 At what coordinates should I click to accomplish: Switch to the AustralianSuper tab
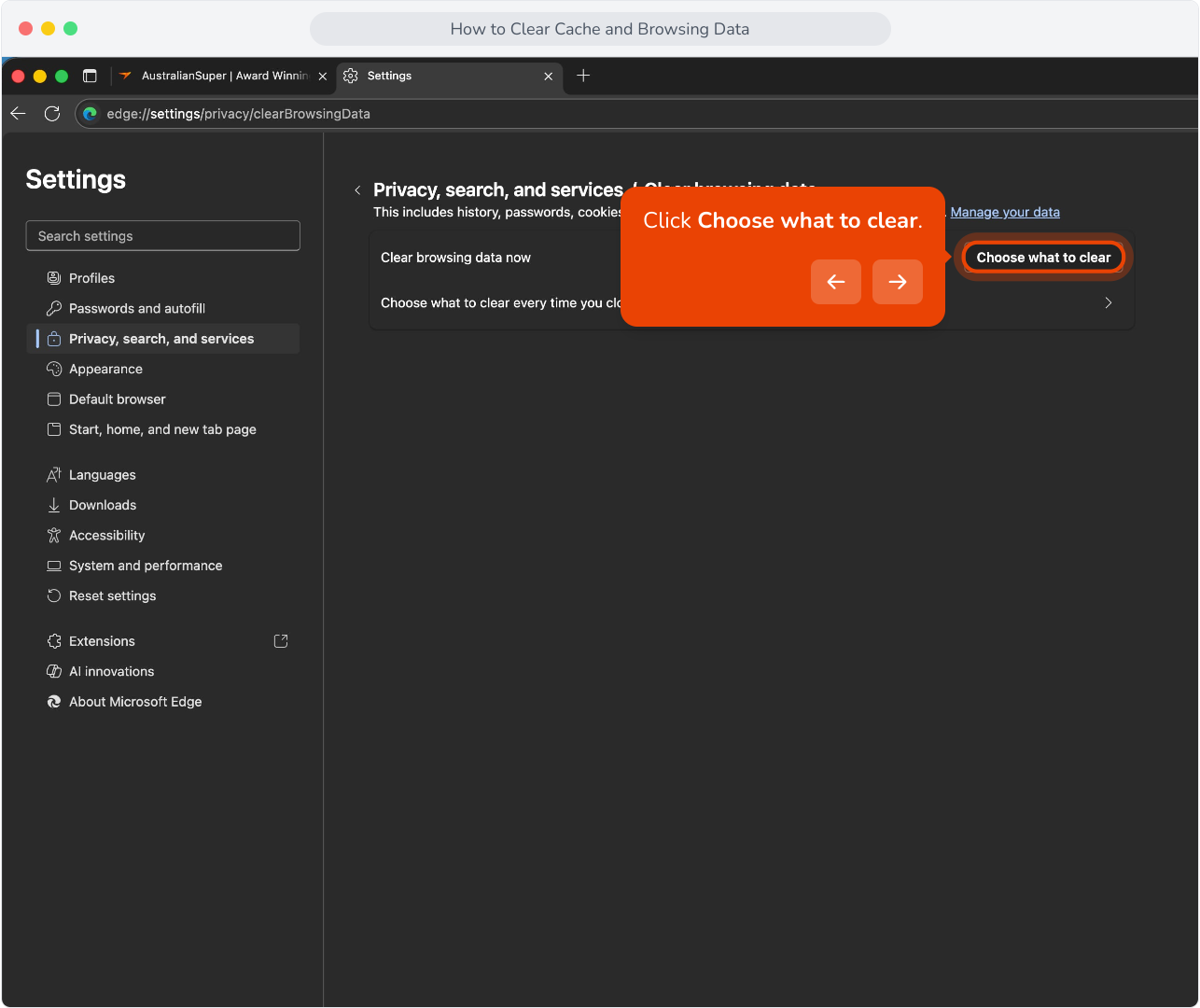point(224,76)
